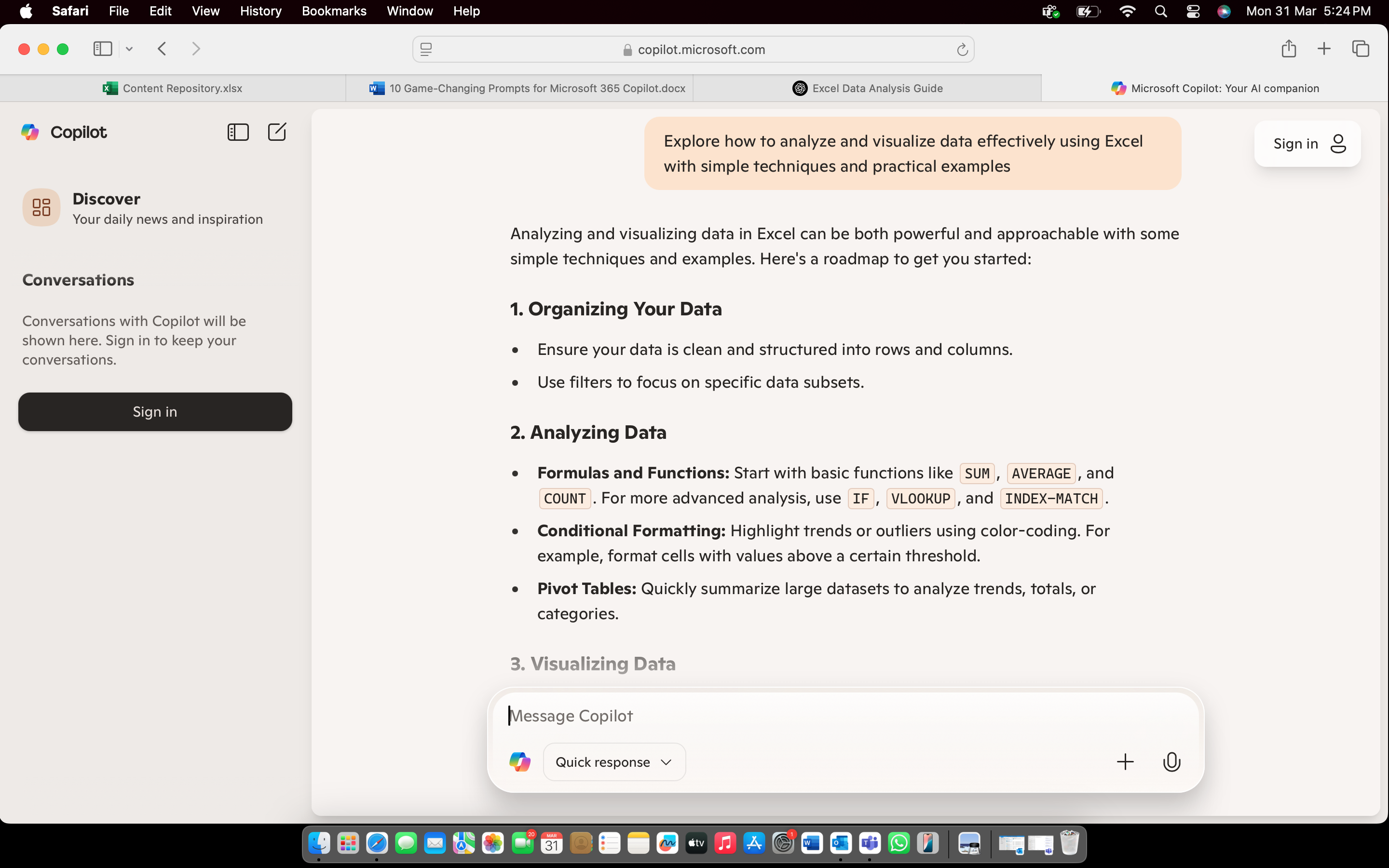Click the COUNT code label

click(565, 498)
